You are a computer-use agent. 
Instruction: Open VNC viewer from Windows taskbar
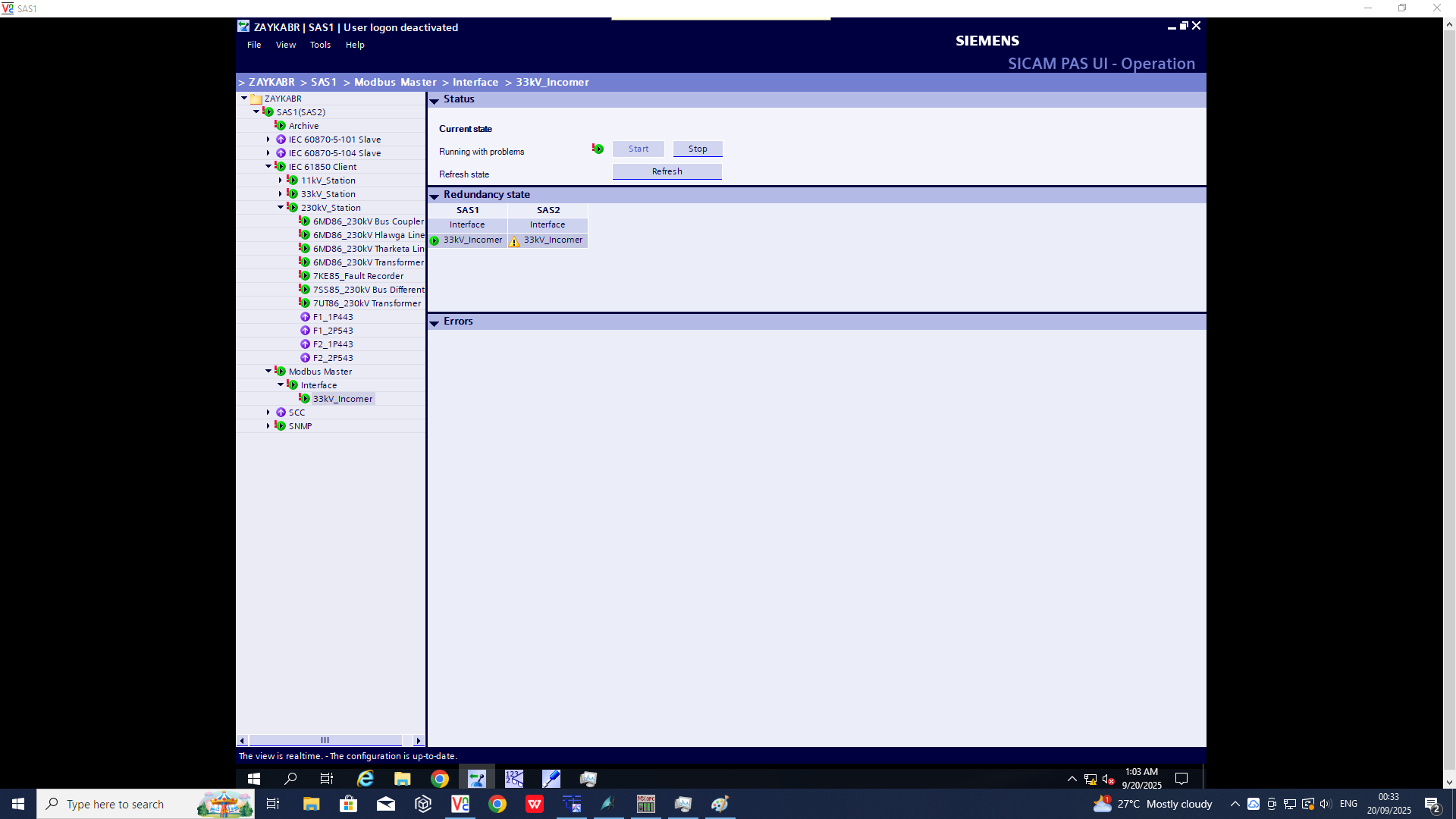pos(460,804)
